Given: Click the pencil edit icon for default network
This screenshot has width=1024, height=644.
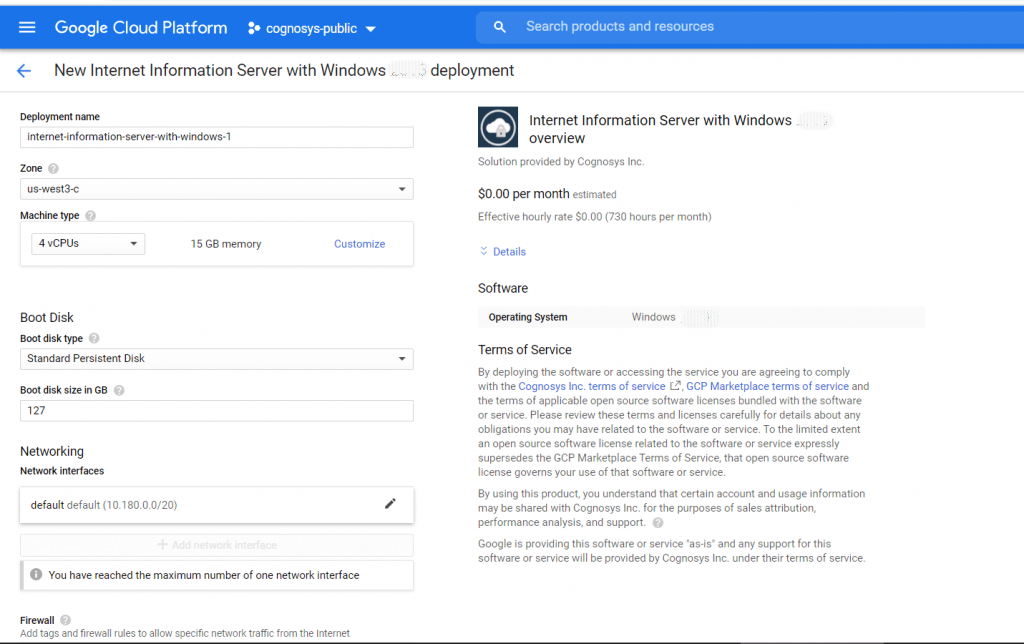Looking at the screenshot, I should (x=390, y=504).
